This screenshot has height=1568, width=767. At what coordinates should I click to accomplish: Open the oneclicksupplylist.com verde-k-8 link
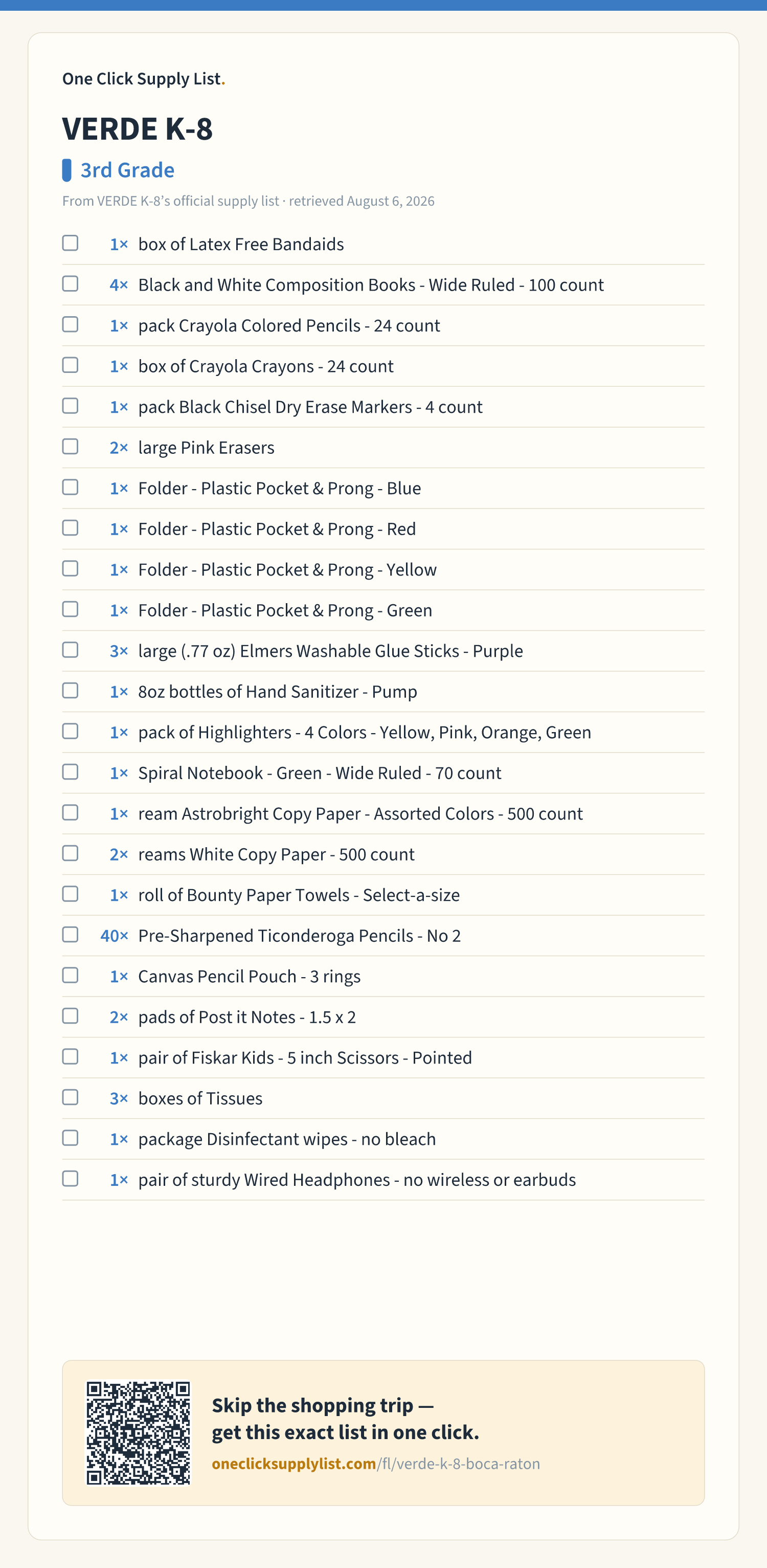click(376, 1463)
